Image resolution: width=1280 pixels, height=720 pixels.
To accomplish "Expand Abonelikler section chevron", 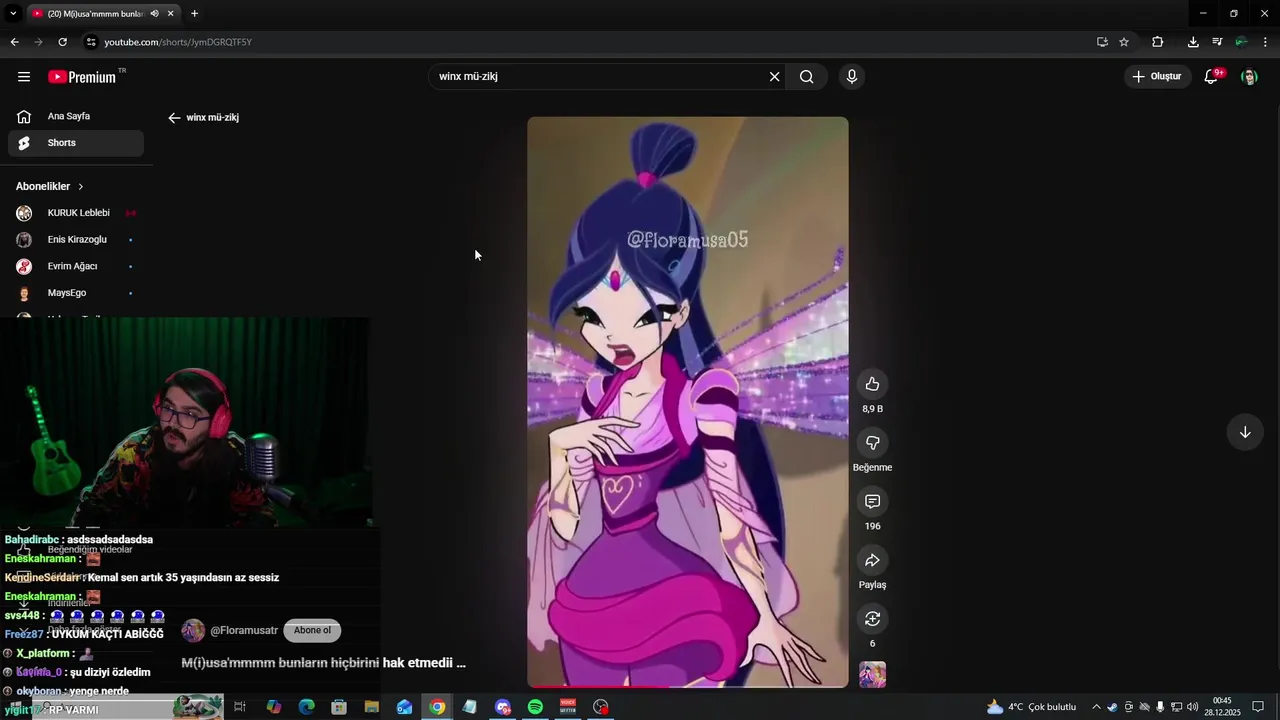I will tap(81, 187).
